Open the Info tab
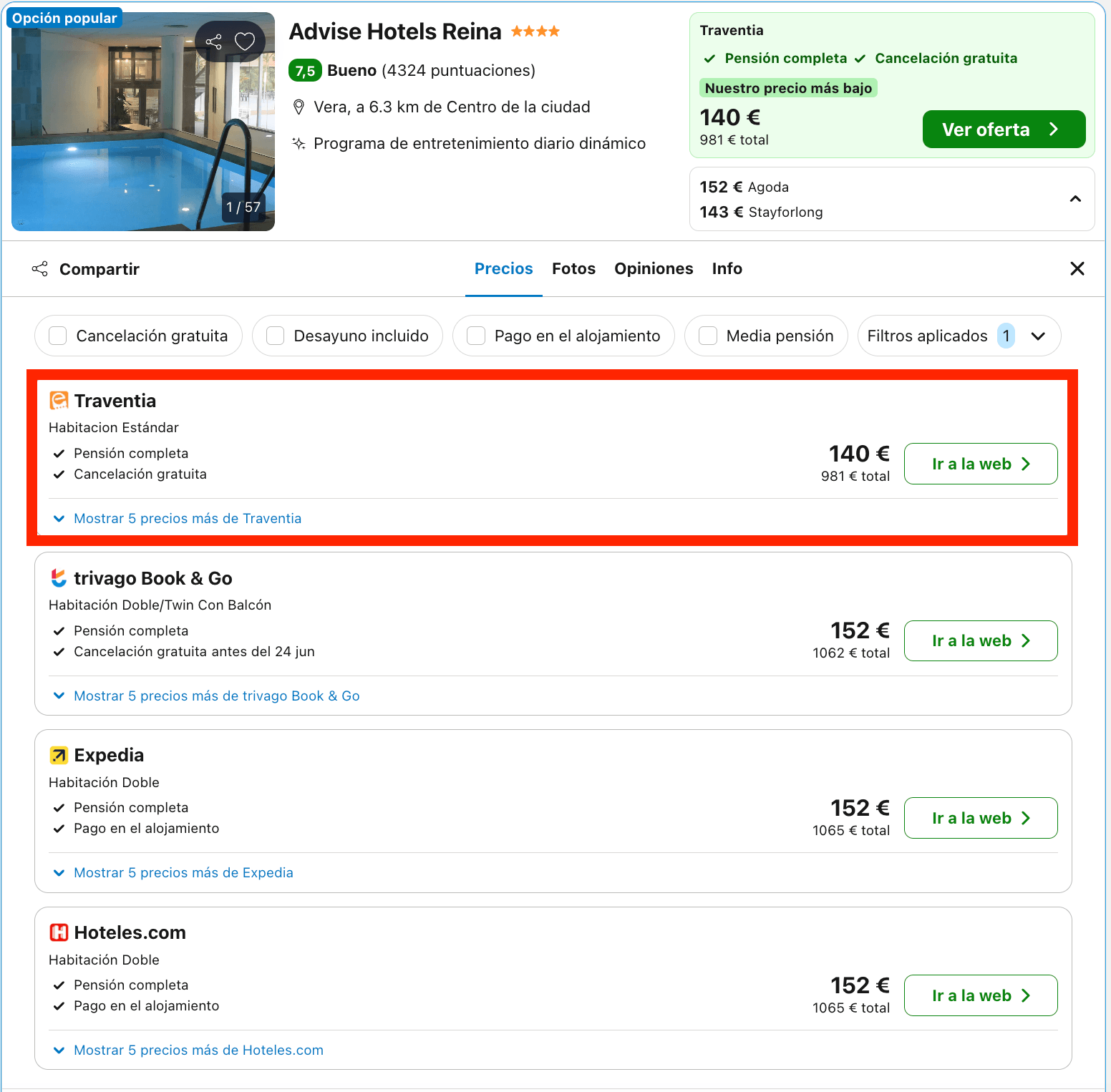 pyautogui.click(x=727, y=268)
